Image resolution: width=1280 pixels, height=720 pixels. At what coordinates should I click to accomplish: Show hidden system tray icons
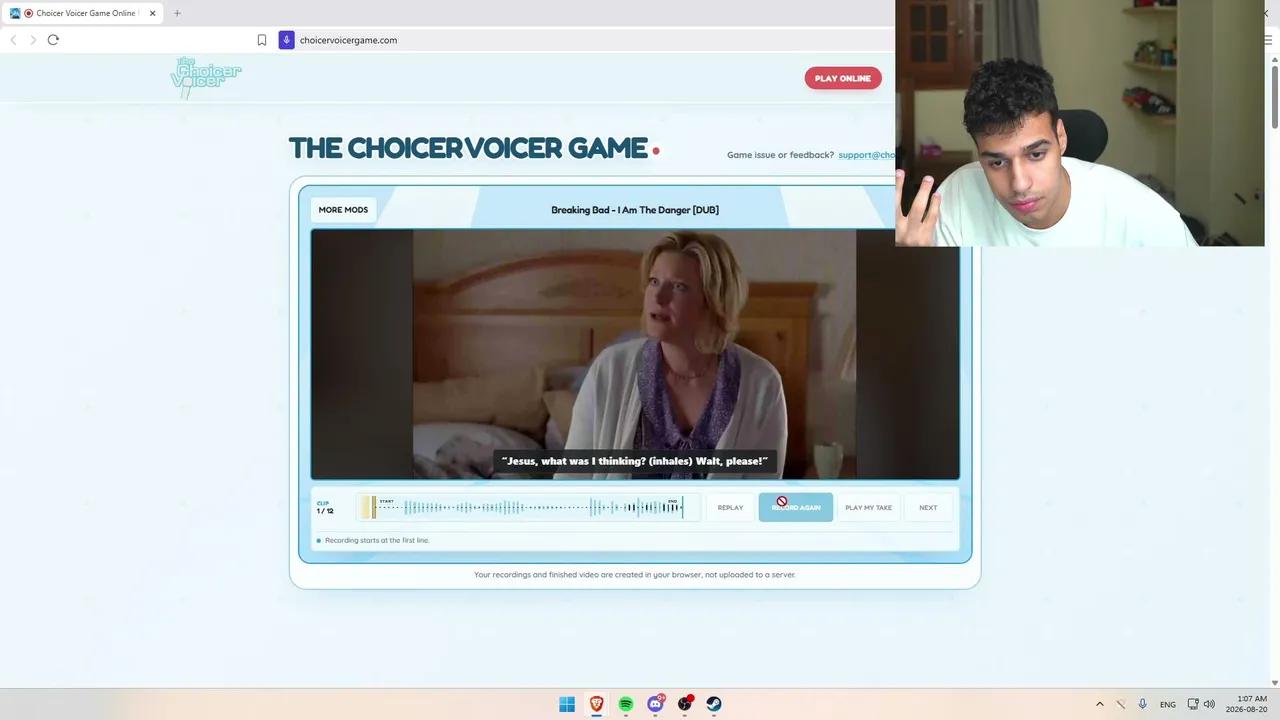click(x=1100, y=704)
